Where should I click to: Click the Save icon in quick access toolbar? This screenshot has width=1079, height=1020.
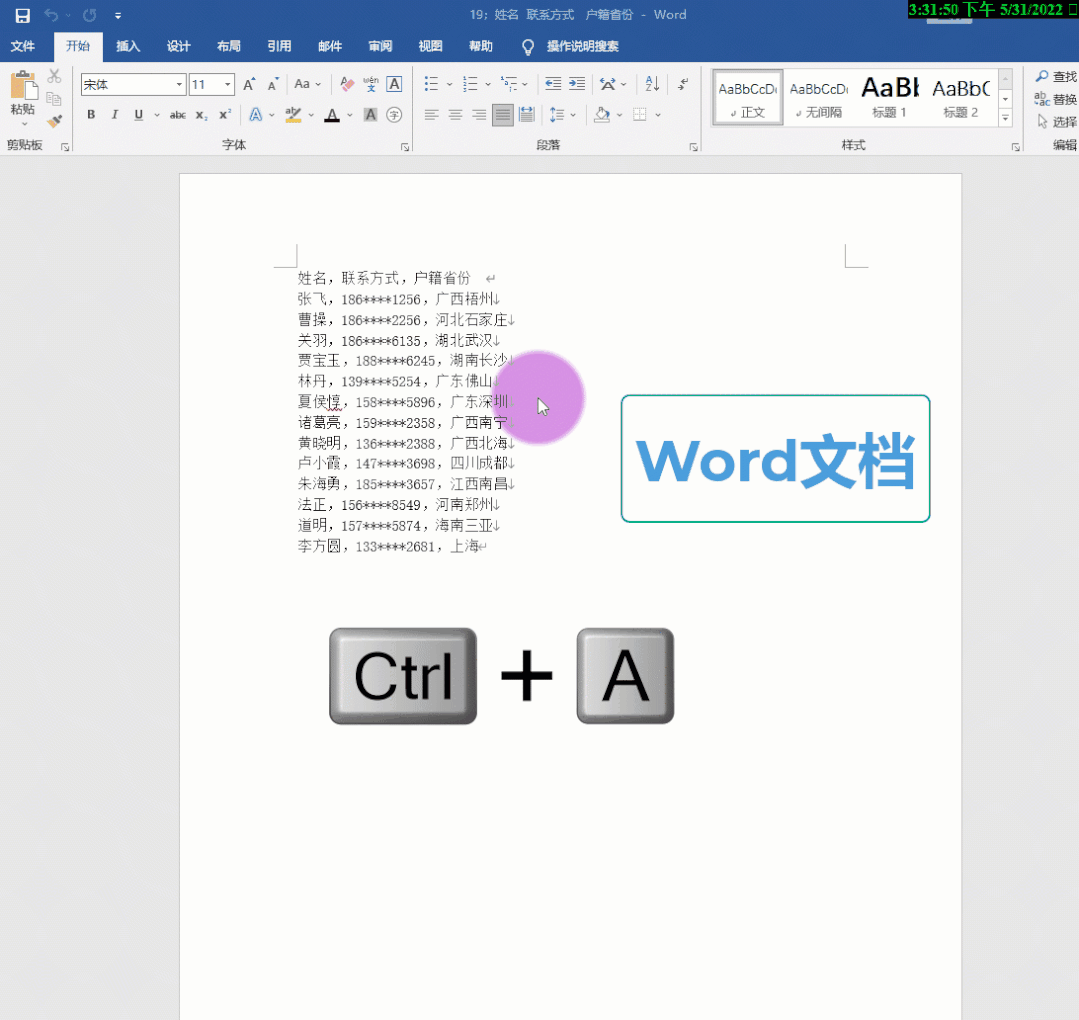(23, 15)
